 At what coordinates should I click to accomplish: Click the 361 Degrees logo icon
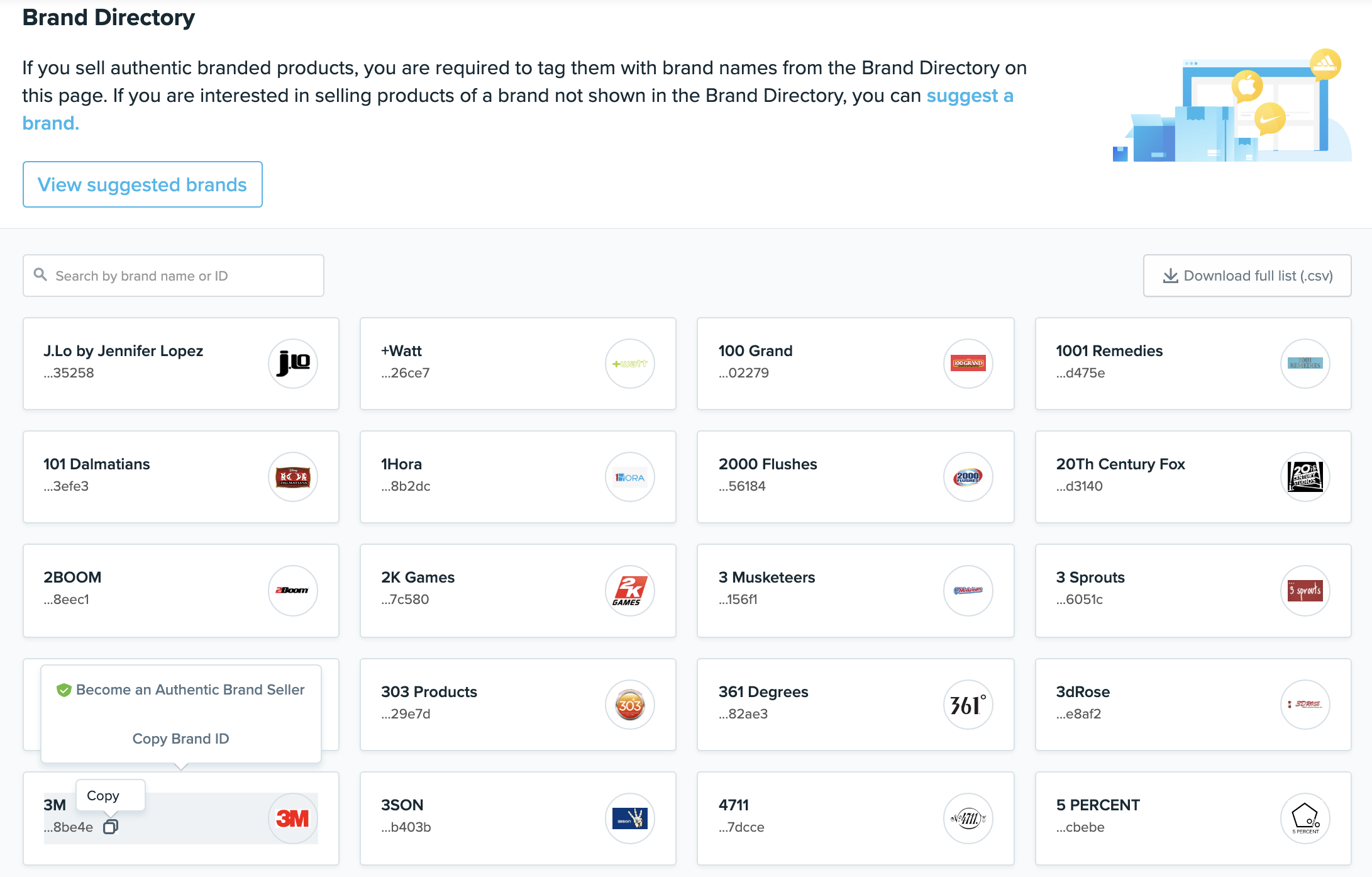click(968, 705)
